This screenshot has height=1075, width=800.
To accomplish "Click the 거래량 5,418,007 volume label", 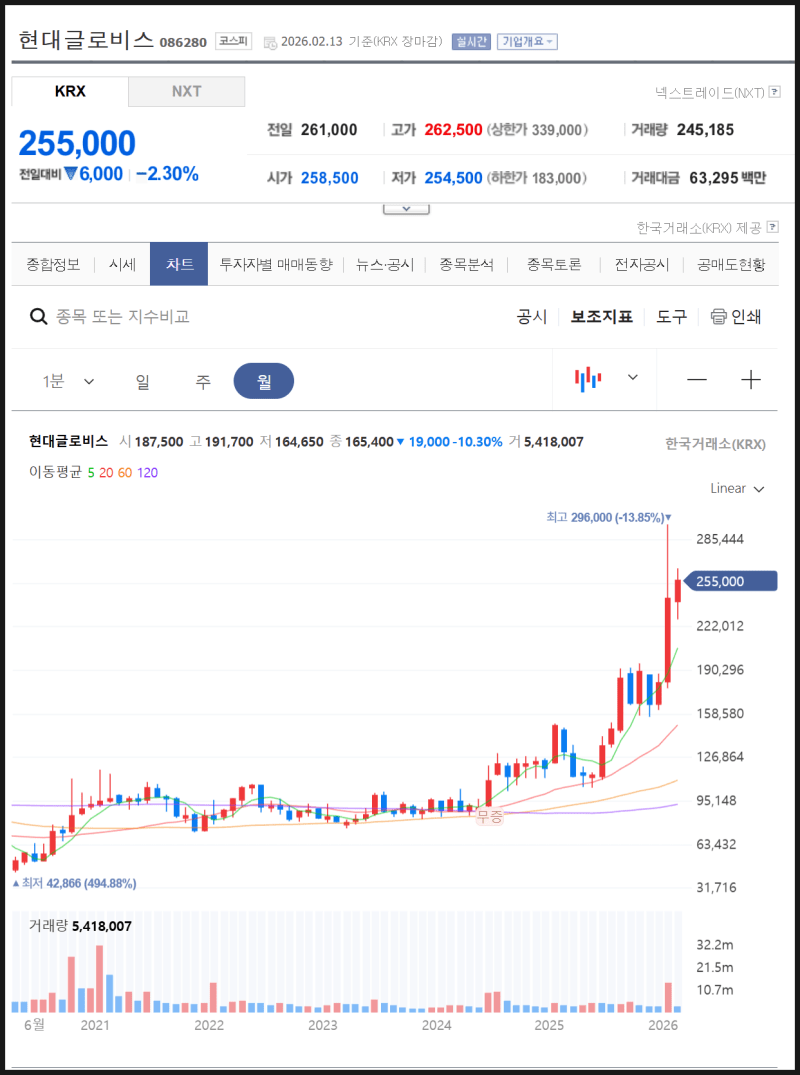I will (x=80, y=926).
